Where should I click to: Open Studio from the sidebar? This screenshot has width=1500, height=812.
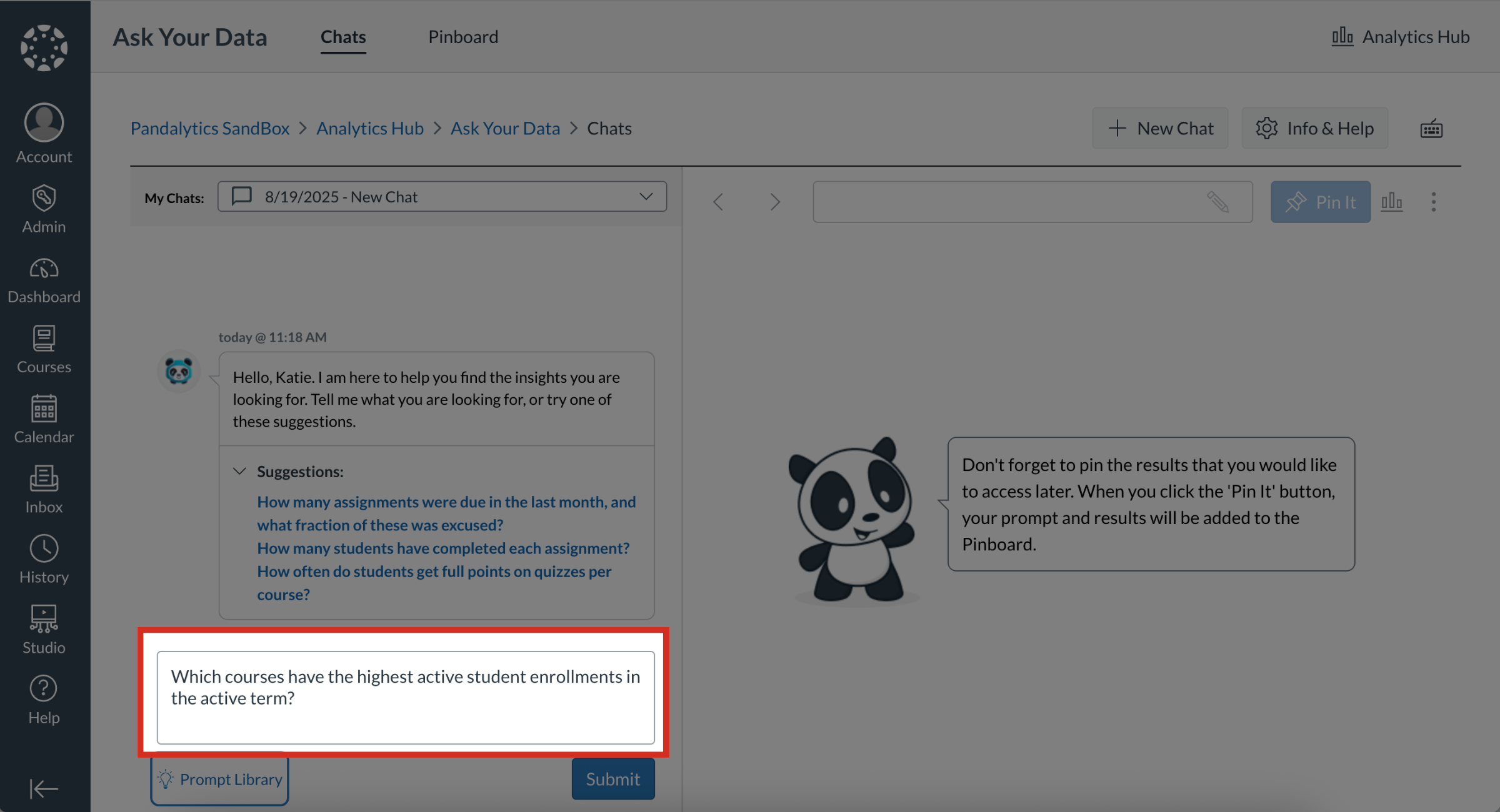(x=44, y=630)
